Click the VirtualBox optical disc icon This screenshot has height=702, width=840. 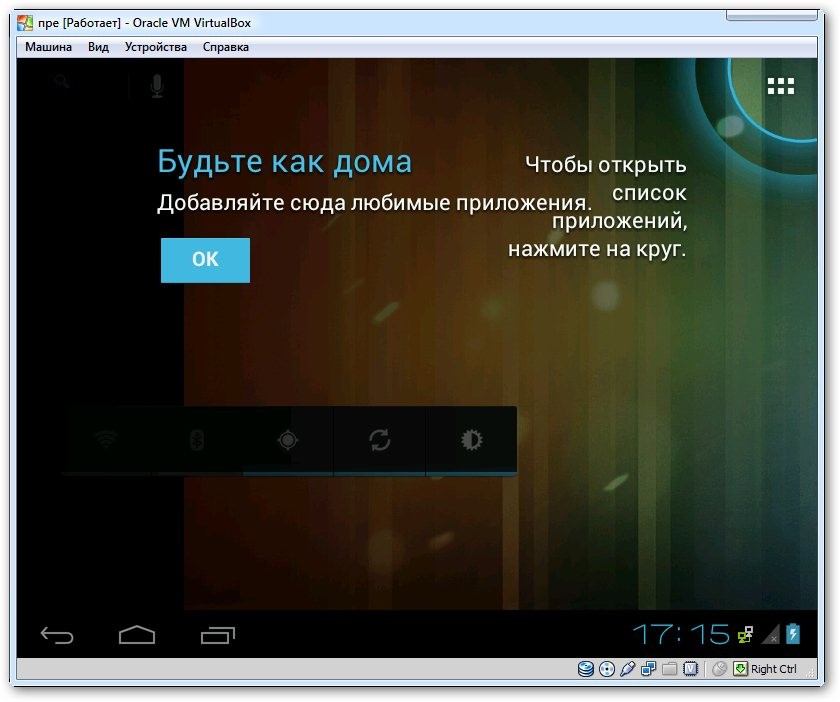coord(606,669)
